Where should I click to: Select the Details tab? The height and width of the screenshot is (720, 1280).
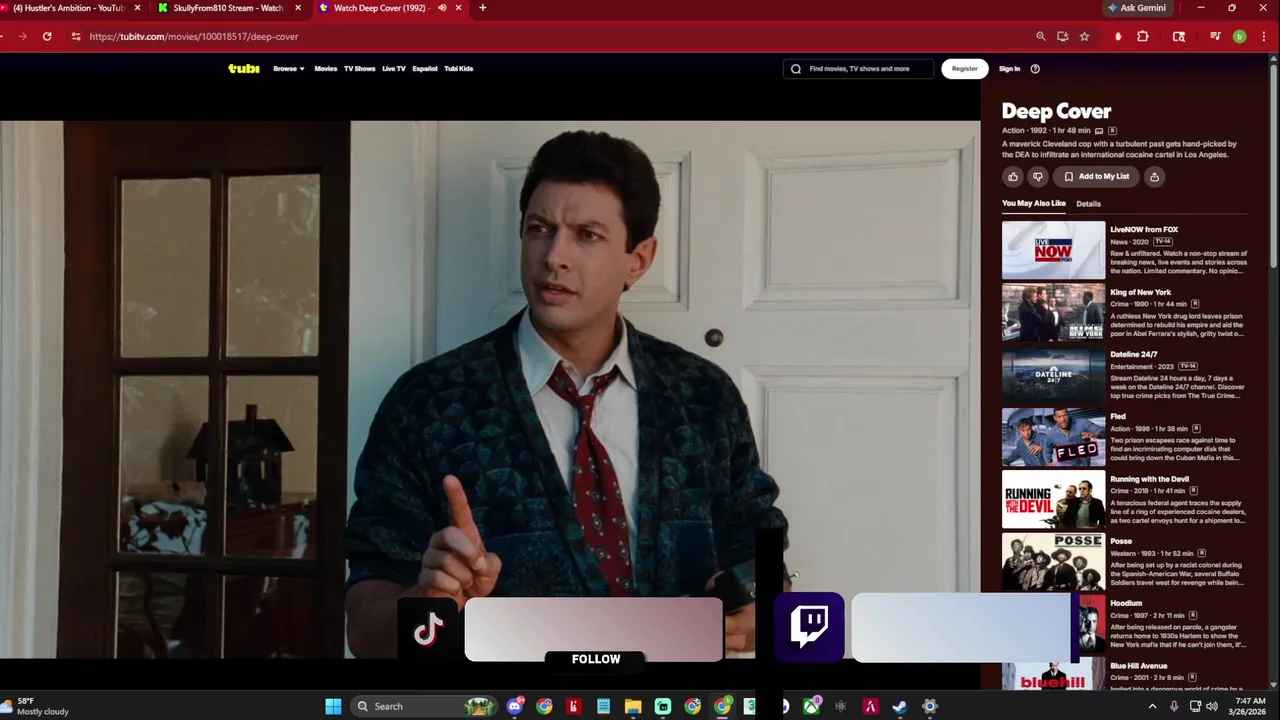[1088, 204]
